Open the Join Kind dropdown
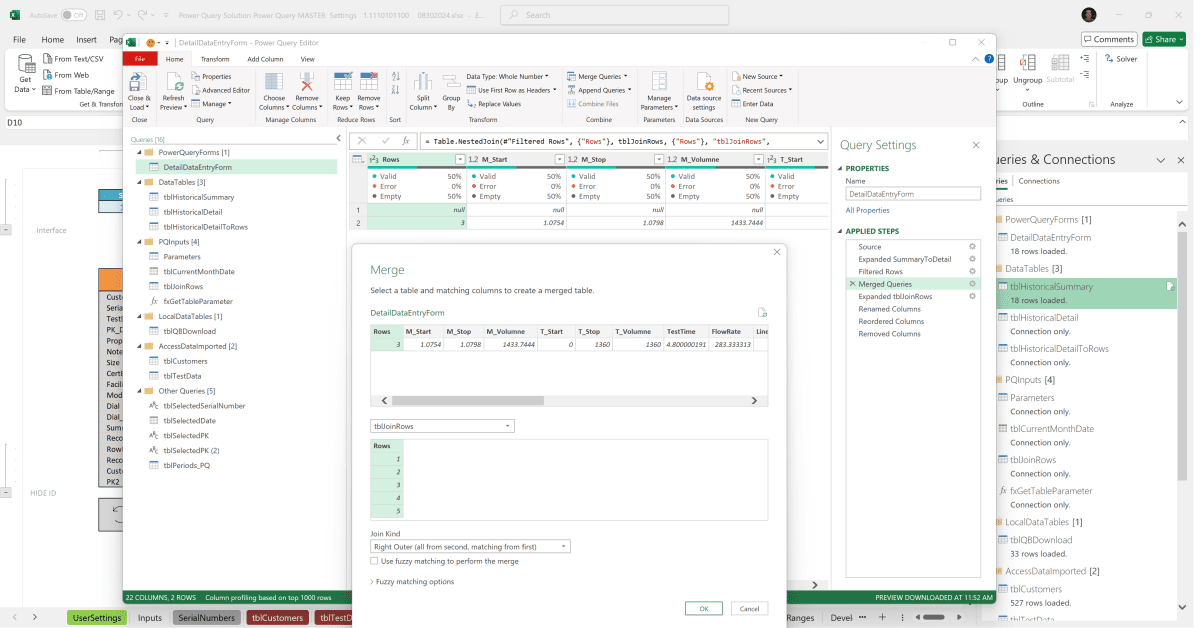Screen dimensions: 1200x628 (468, 546)
